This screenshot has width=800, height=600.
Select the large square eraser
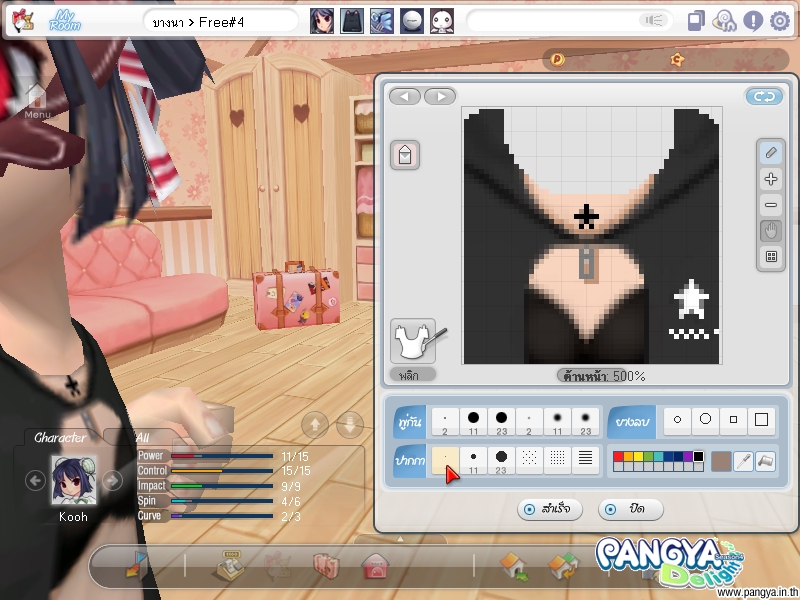pos(761,420)
